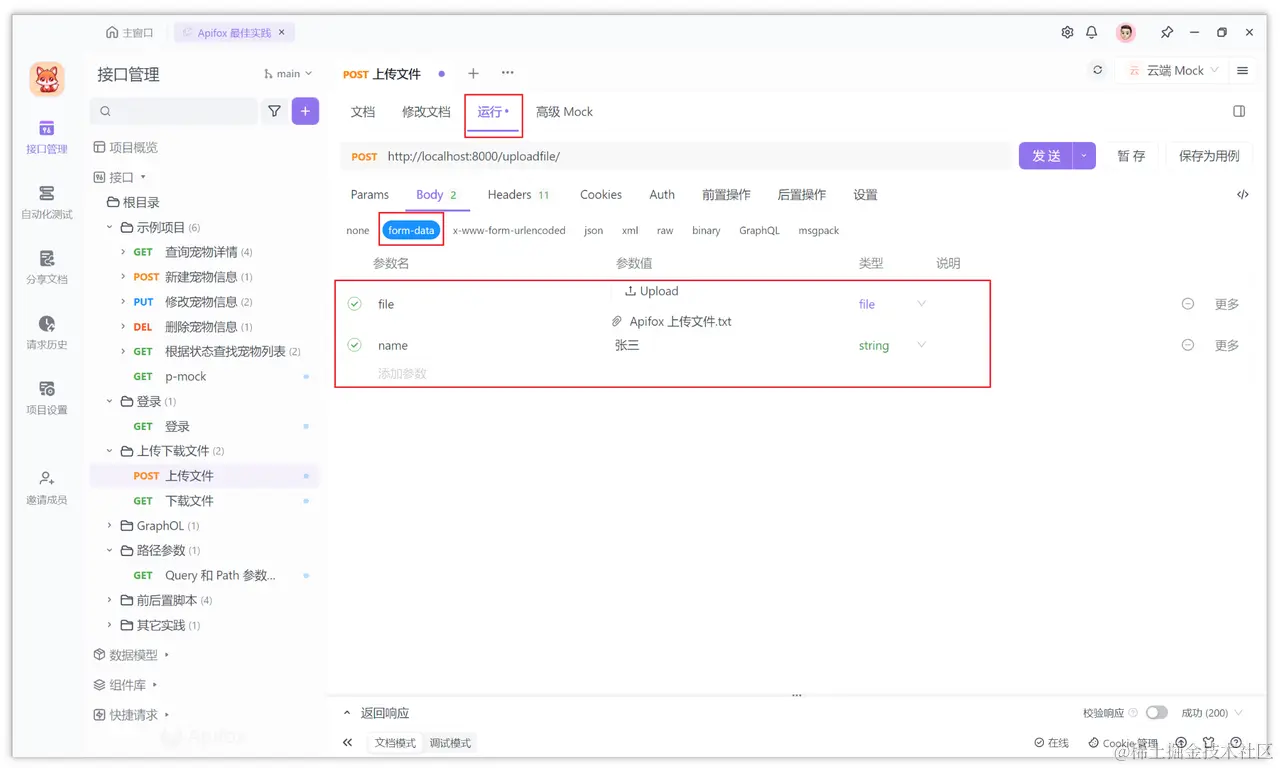
Task: Uncheck the file parameter checkbox
Action: click(354, 304)
